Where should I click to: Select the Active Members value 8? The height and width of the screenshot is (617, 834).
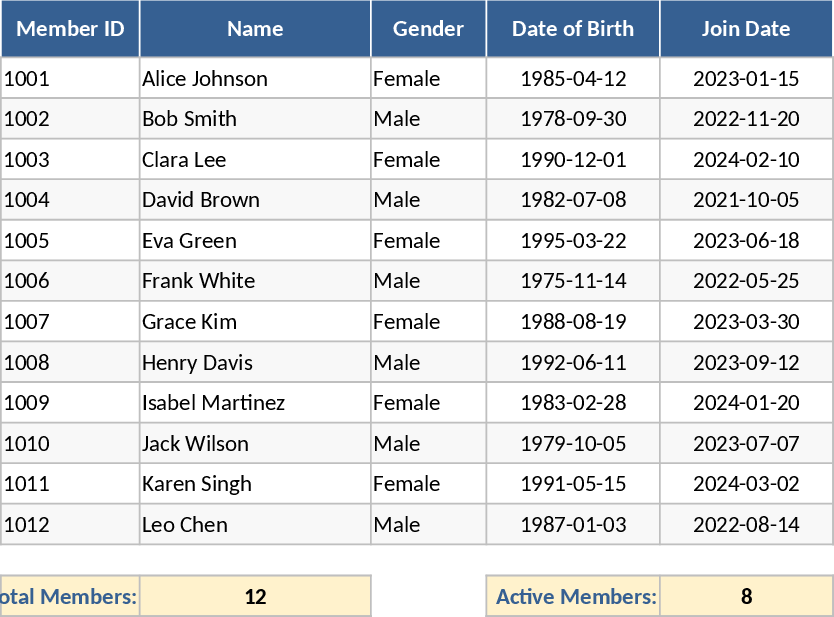746,597
